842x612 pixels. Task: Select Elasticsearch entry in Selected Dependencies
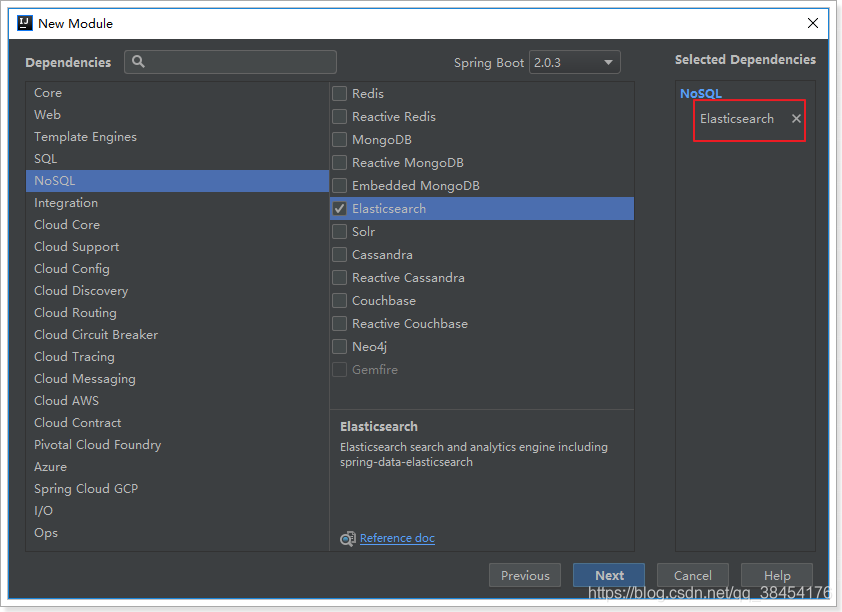point(737,119)
